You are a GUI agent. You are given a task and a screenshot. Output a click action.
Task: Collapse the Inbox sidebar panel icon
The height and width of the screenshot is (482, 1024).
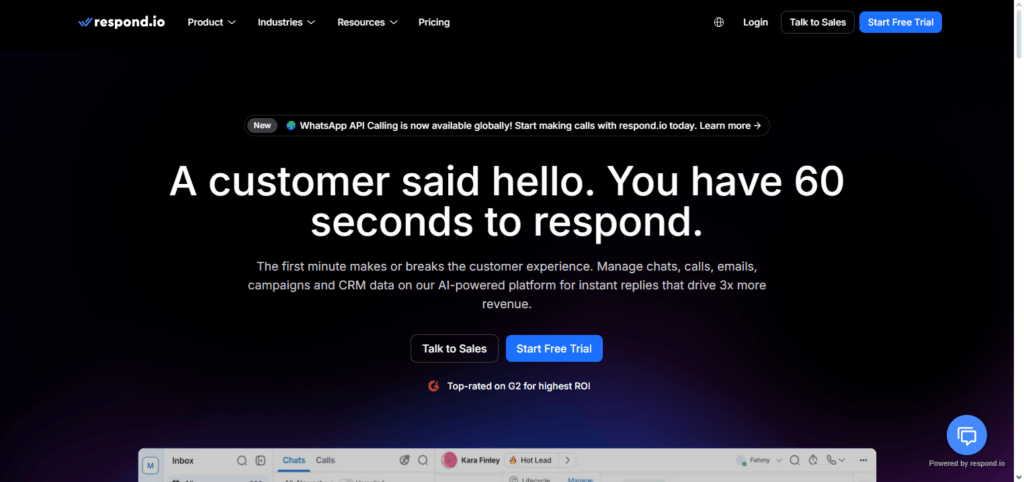click(x=261, y=461)
